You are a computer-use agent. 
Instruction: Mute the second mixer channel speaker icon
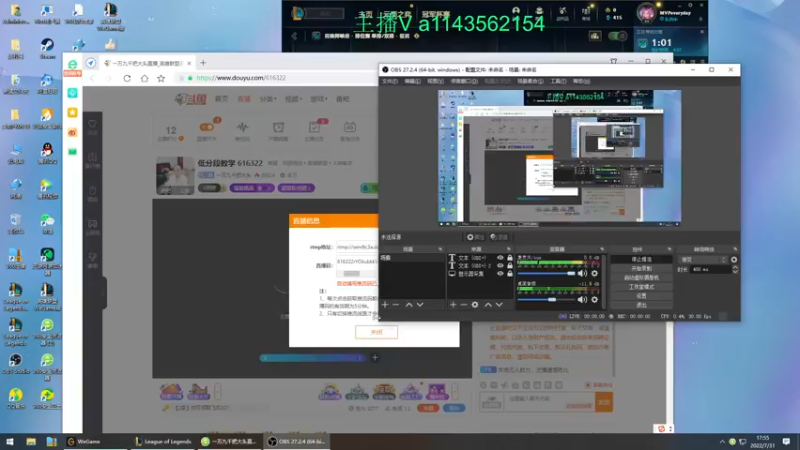tap(582, 299)
